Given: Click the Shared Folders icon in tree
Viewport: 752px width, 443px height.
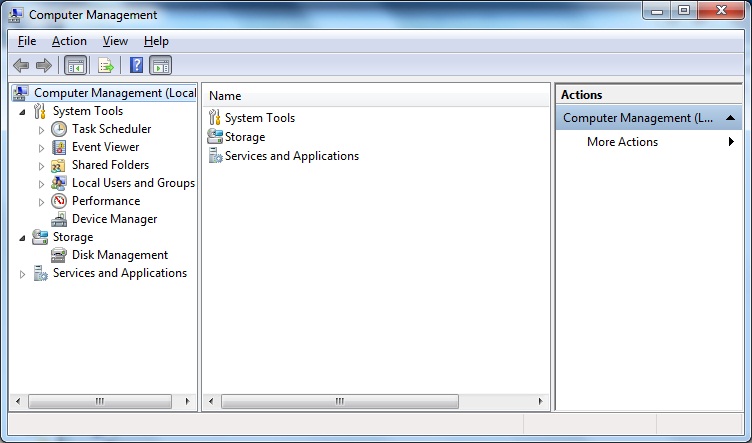Looking at the screenshot, I should 59,165.
